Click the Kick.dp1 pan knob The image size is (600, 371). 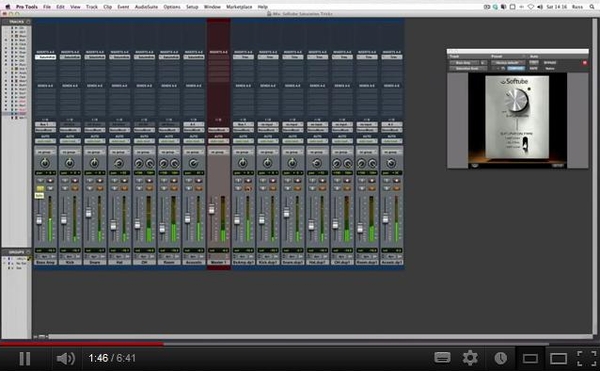[267, 163]
